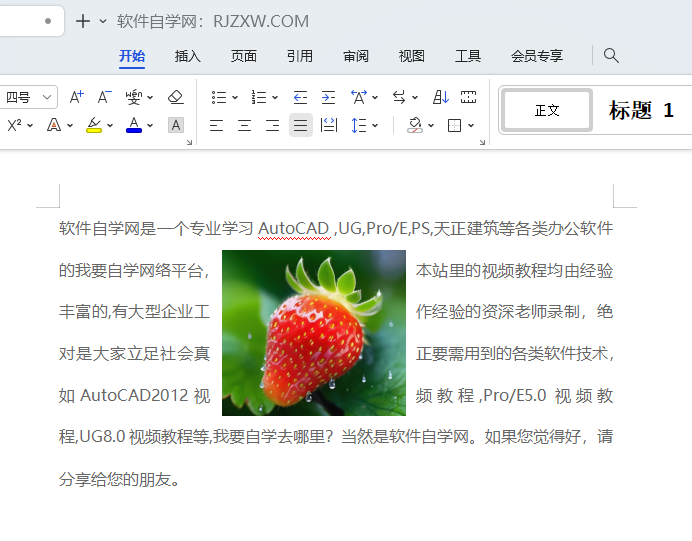Image resolution: width=692 pixels, height=541 pixels.
Task: Toggle justify alignment button
Action: click(301, 125)
